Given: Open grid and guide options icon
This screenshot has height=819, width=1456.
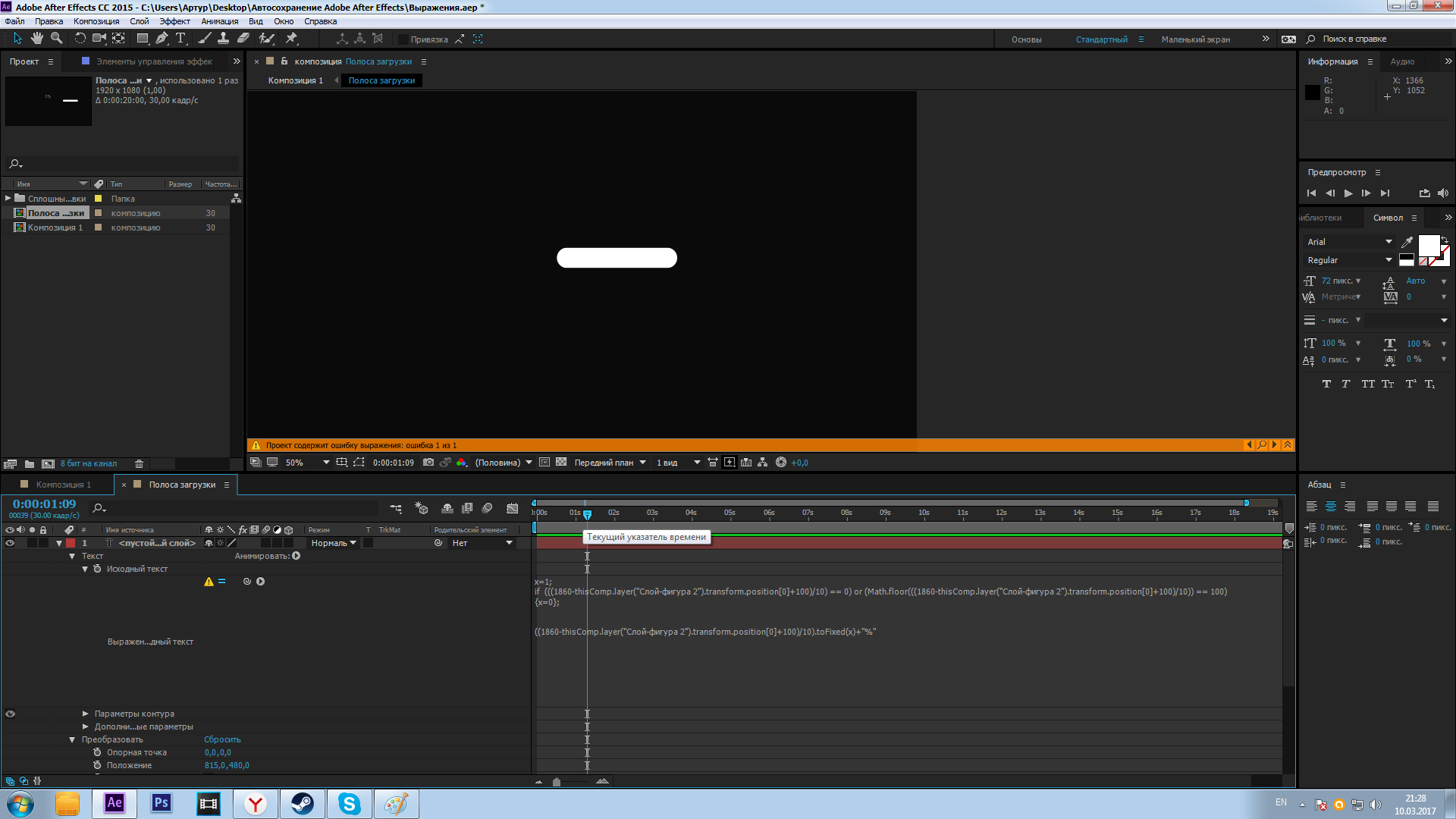Looking at the screenshot, I should [x=342, y=463].
